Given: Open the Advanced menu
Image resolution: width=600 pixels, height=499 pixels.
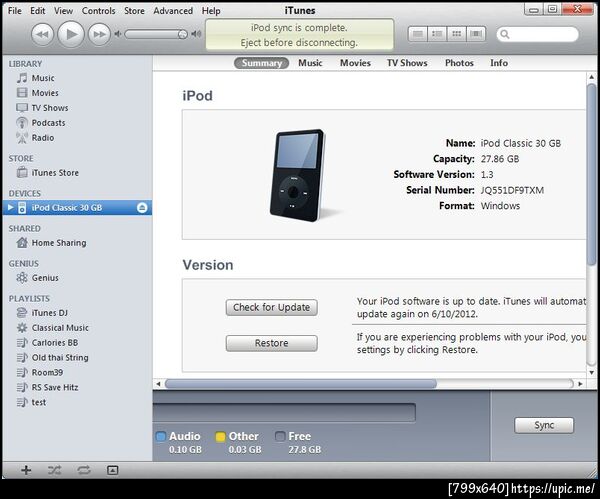Looking at the screenshot, I should [173, 11].
